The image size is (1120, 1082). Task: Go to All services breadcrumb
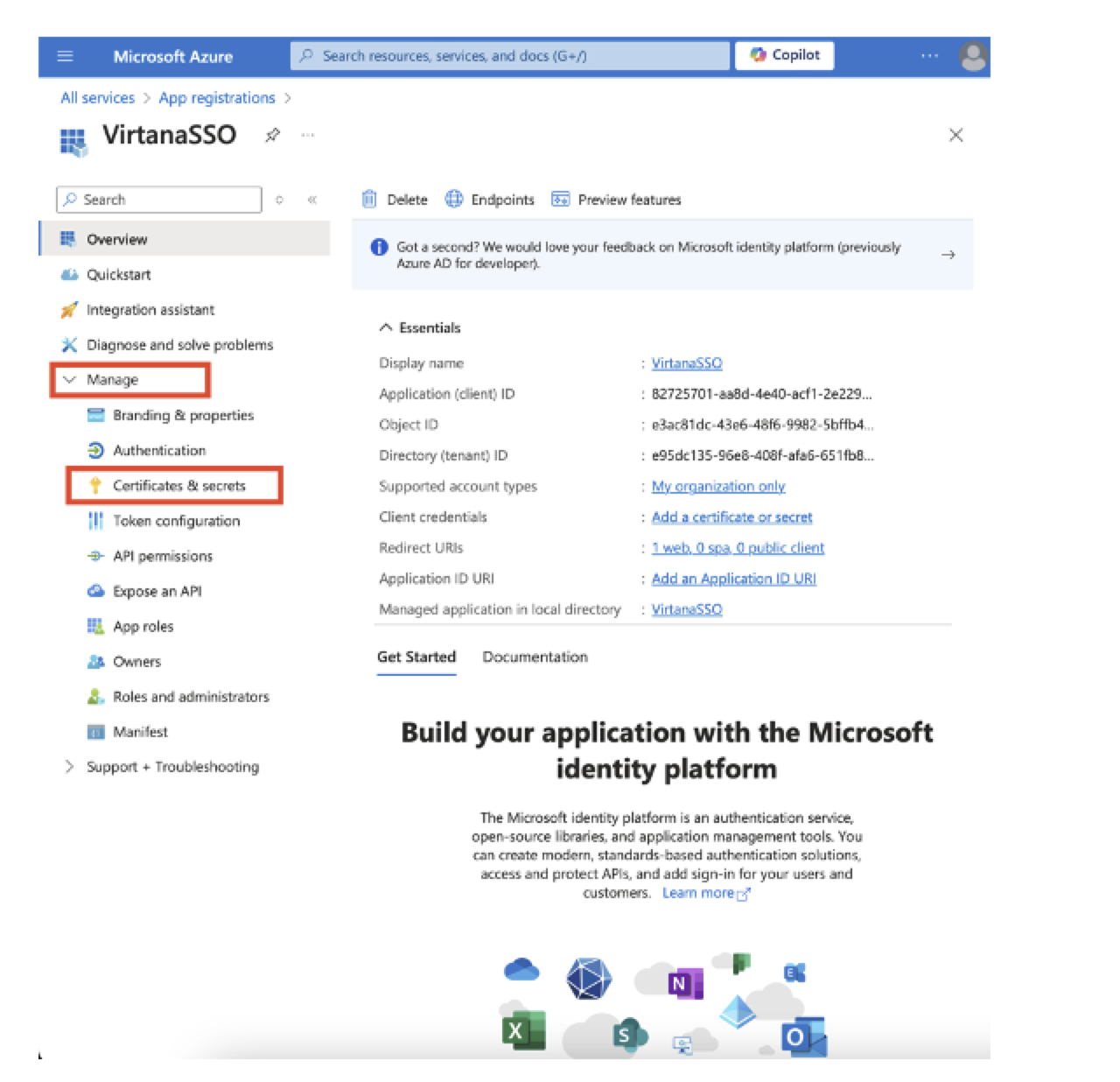pos(97,98)
